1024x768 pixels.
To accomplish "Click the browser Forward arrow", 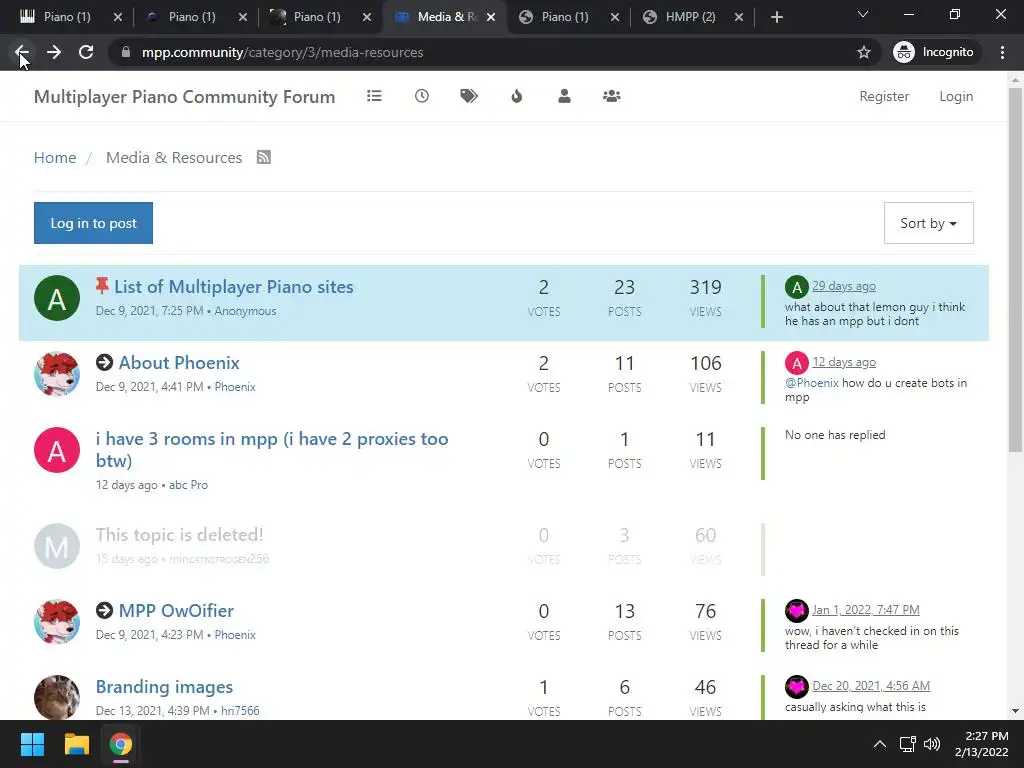I will click(54, 52).
